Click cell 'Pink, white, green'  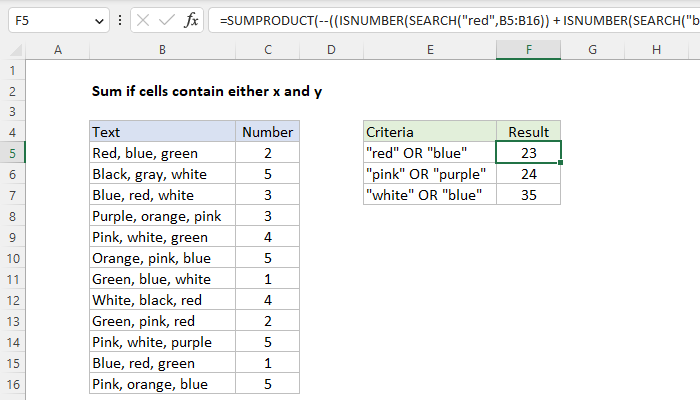coord(162,237)
